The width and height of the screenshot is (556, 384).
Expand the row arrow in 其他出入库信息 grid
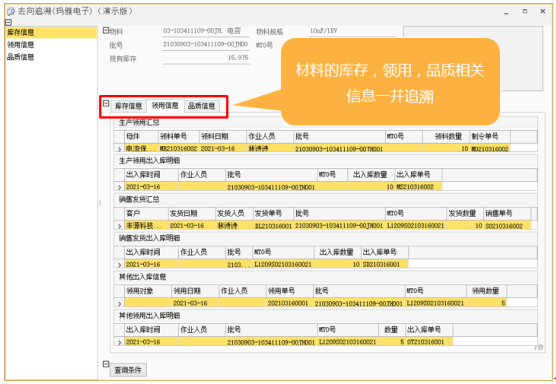pyautogui.click(x=119, y=304)
